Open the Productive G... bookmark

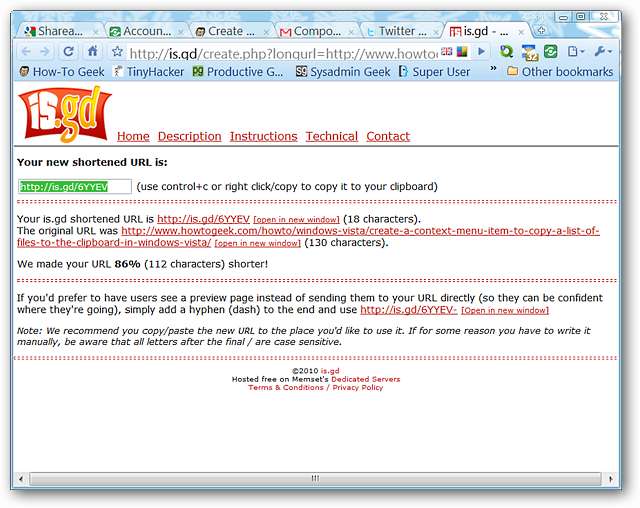238,72
